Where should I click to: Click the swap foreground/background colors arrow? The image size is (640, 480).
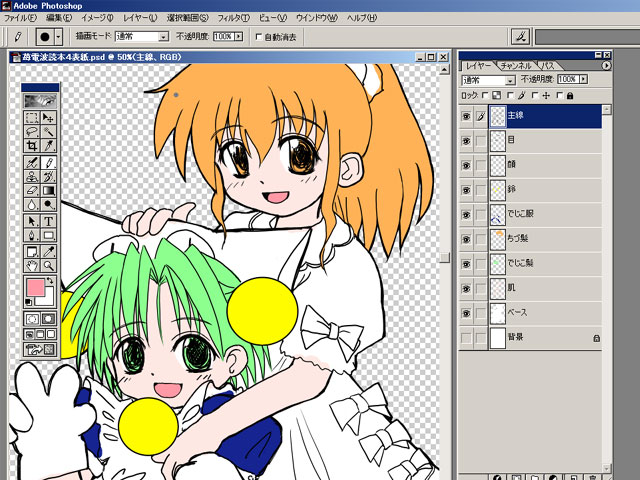(50, 280)
